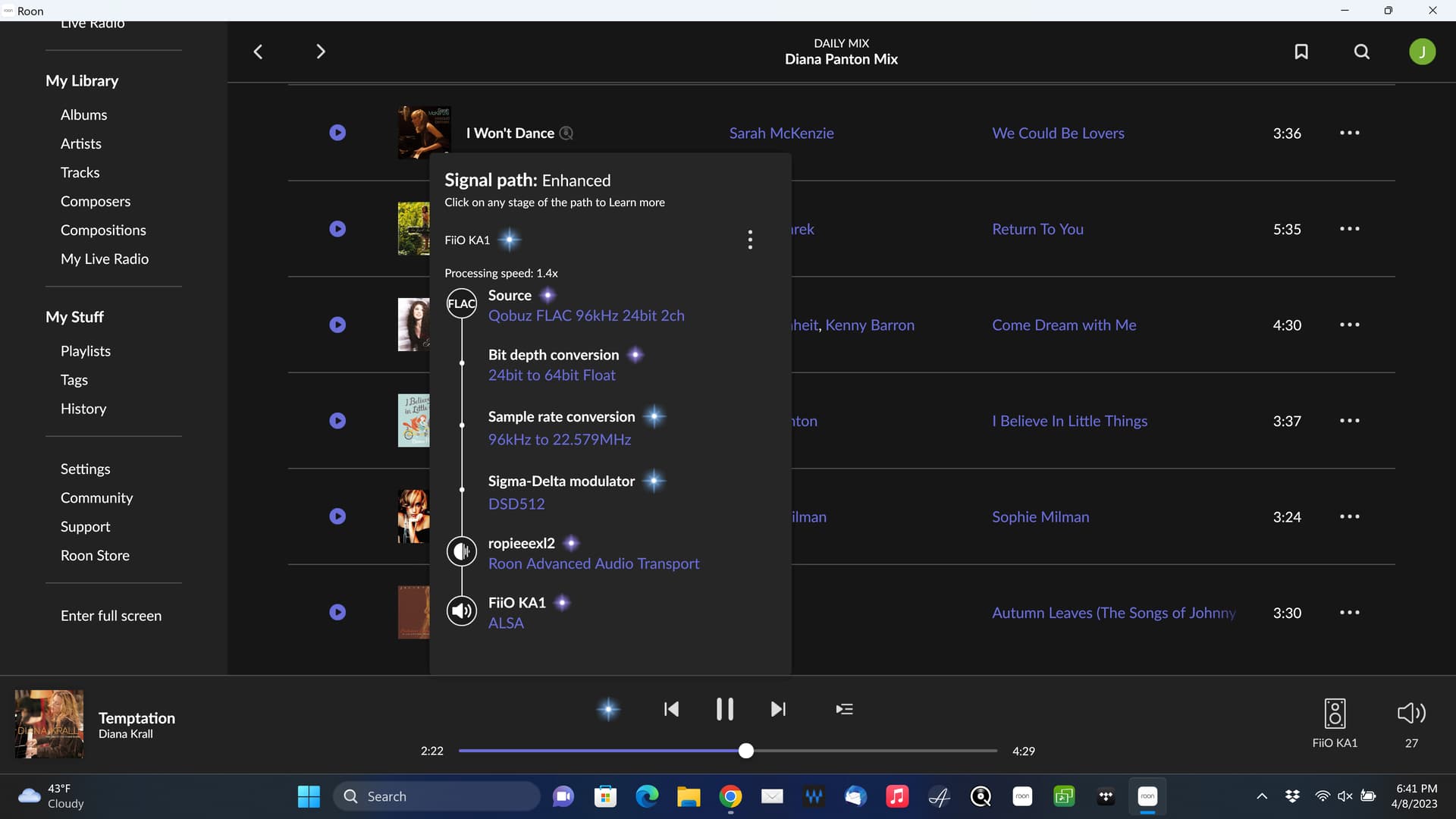This screenshot has height=819, width=1456.
Task: Open Compositions in sidebar
Action: coord(103,230)
